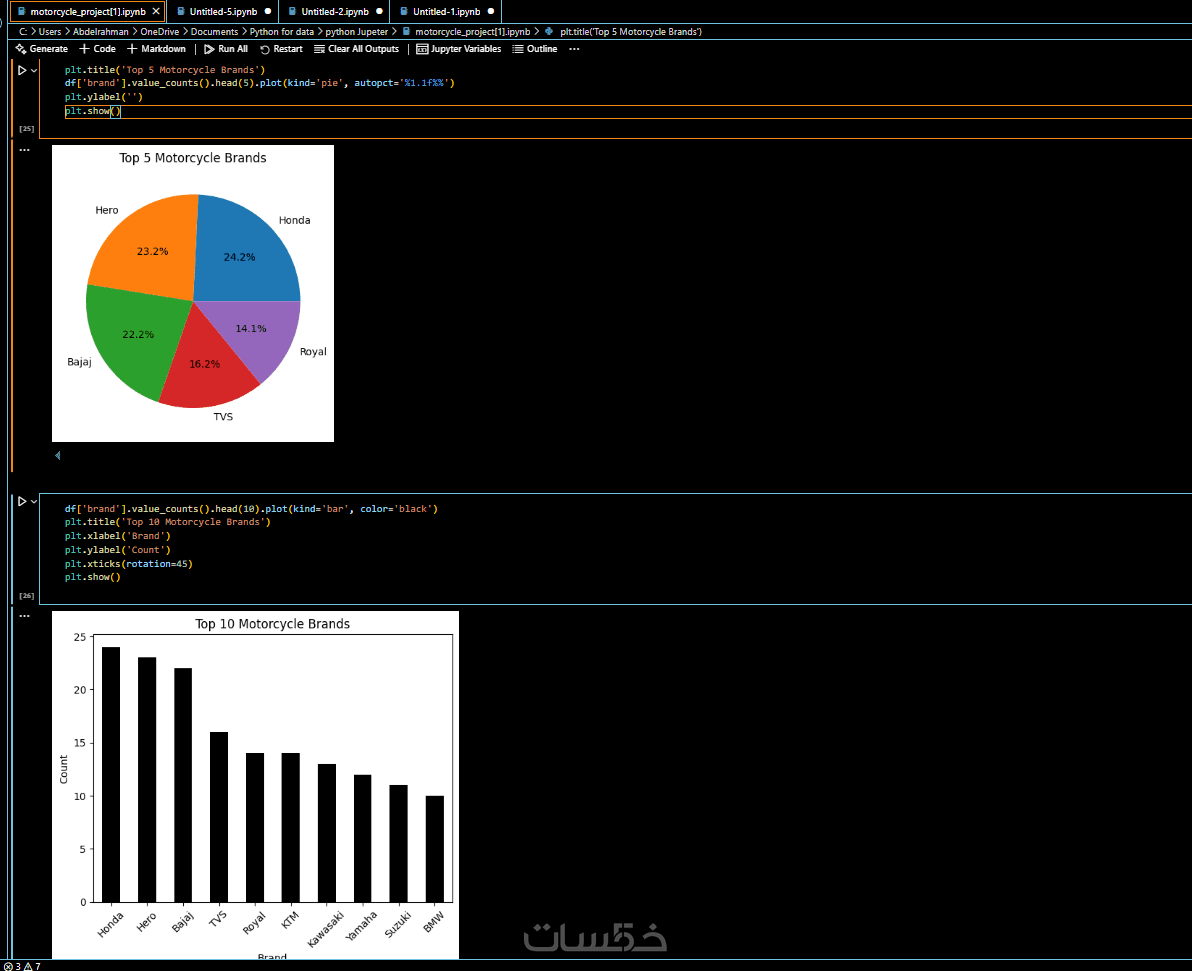
Task: Click unsaved dot on Untitled-2.ipynb tab
Action: point(379,11)
